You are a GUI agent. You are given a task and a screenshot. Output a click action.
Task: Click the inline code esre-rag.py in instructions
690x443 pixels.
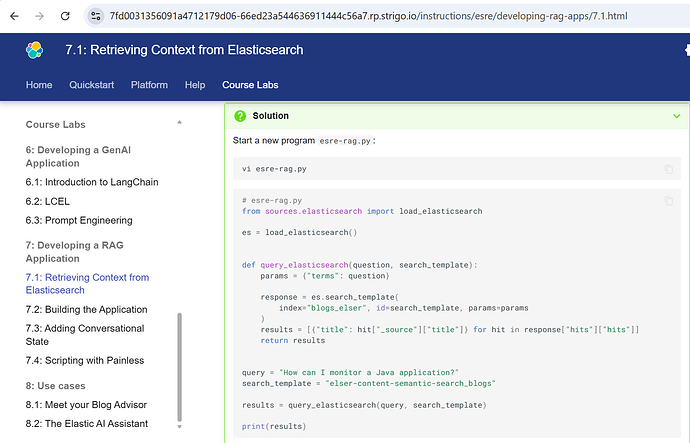click(x=345, y=141)
